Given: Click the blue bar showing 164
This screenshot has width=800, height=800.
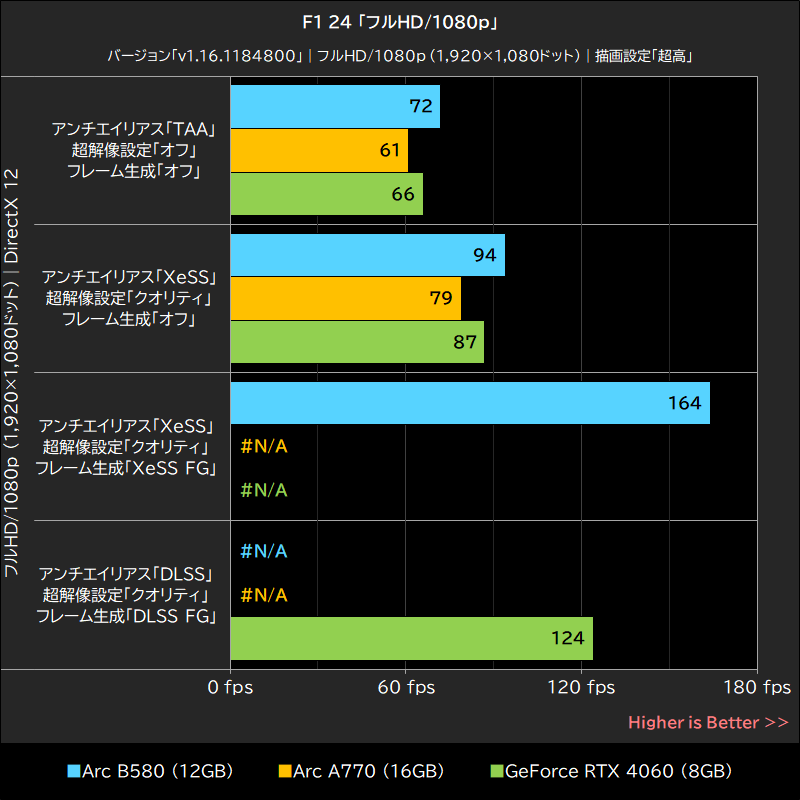Looking at the screenshot, I should tap(470, 403).
